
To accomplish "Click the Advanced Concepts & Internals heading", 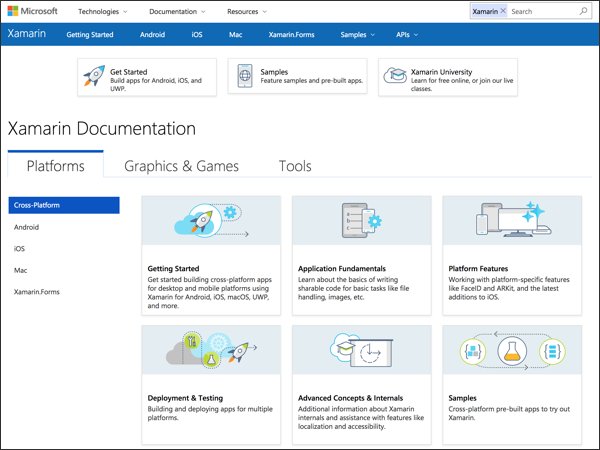I will (351, 398).
